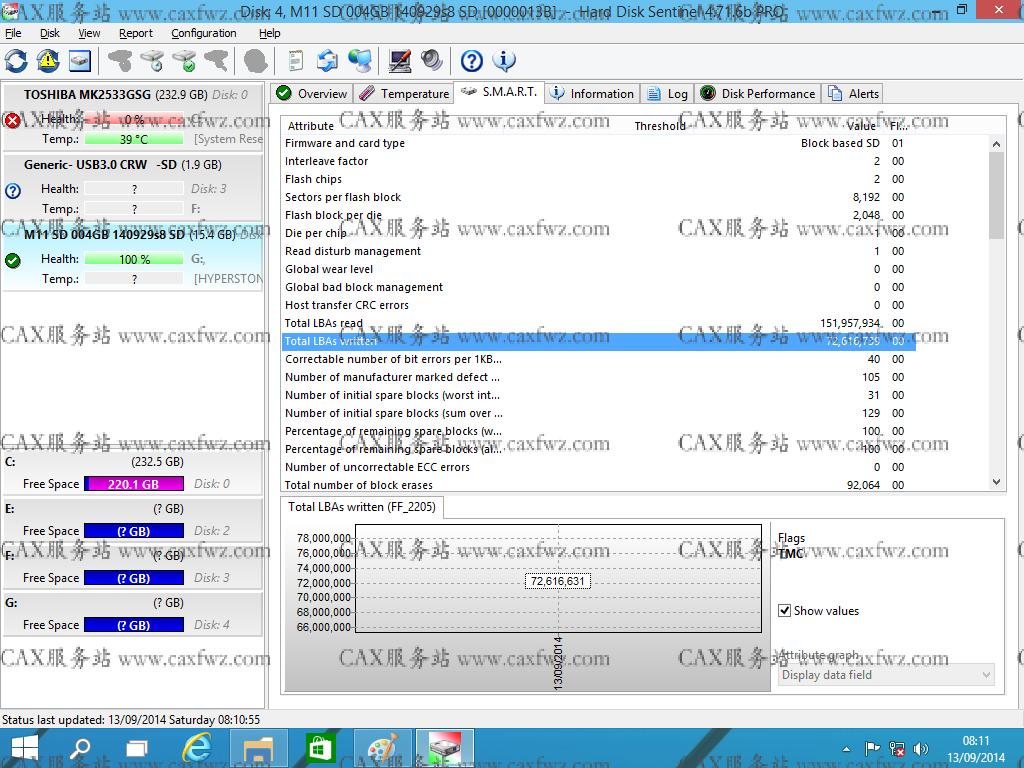Click the C: free space bar

134,484
